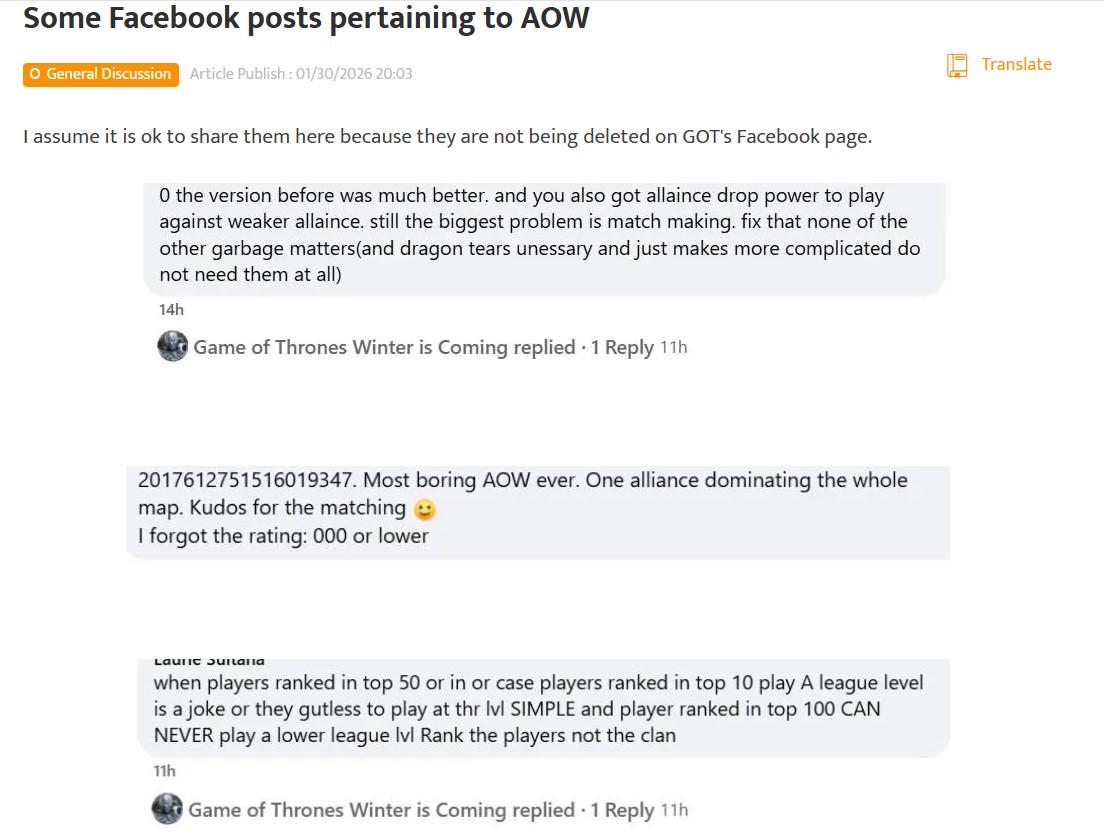Click the 11h time after the first 1 Reply
Viewport: 1104px width, 840px height.
(674, 347)
